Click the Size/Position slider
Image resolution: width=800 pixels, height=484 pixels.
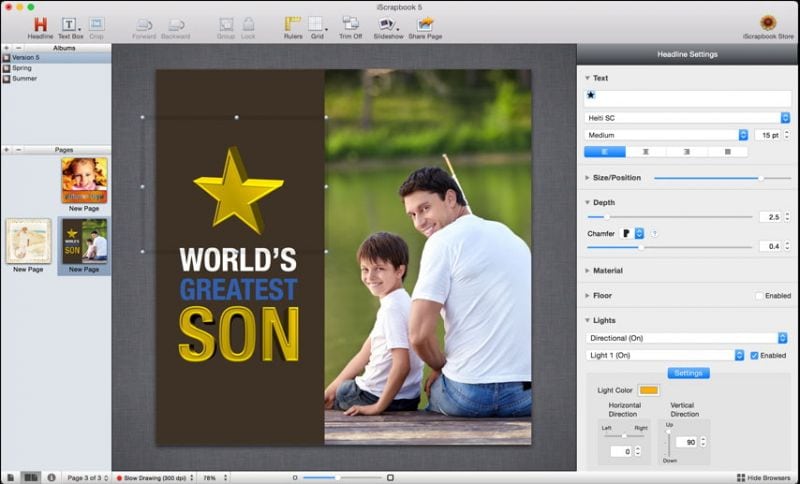click(722, 178)
